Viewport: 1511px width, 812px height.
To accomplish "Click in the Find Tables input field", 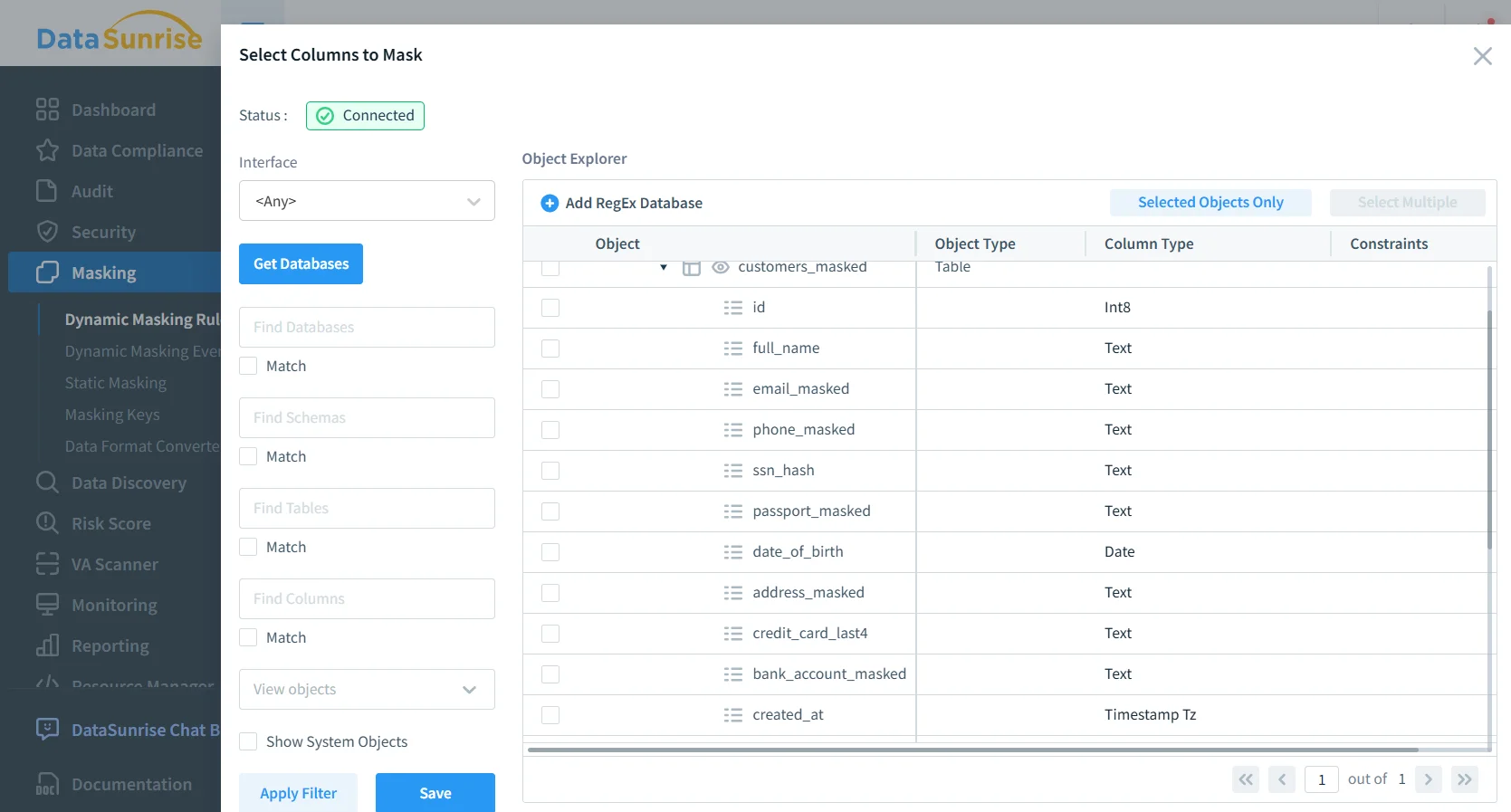I will pyautogui.click(x=367, y=509).
